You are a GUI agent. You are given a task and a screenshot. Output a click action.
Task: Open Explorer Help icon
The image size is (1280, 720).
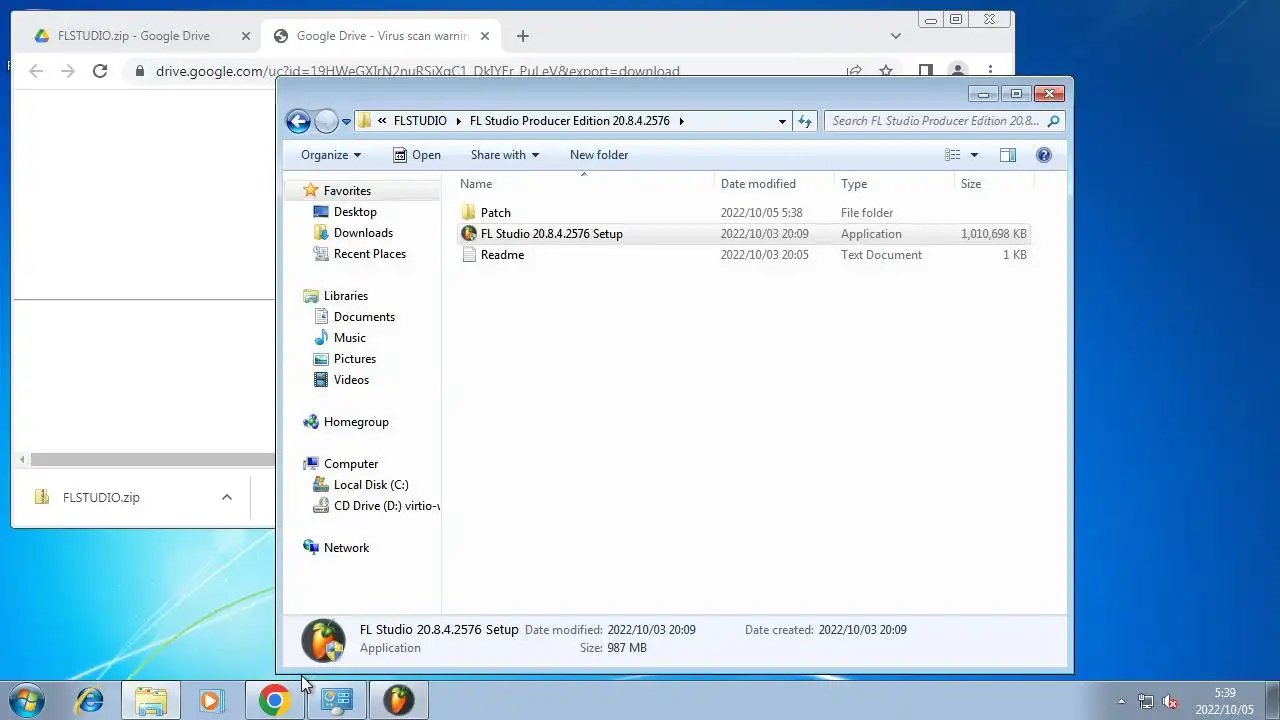1044,155
